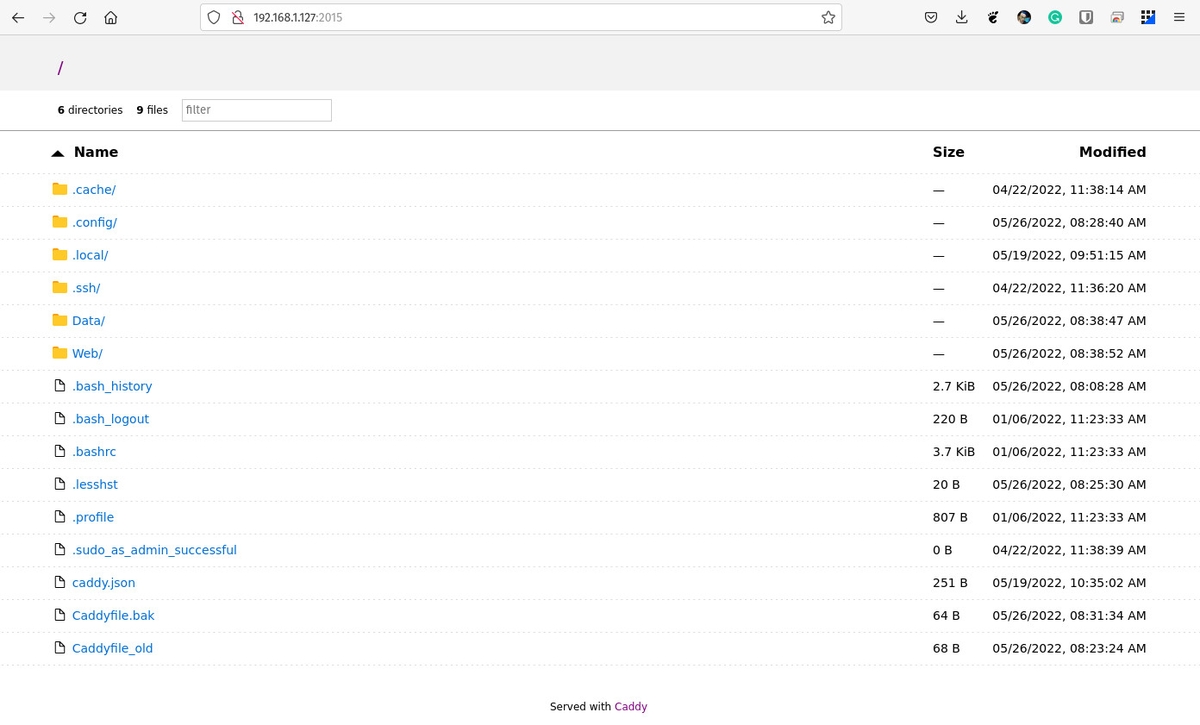Navigate into the Web directory
Viewport: 1200px width, 725px height.
[87, 353]
